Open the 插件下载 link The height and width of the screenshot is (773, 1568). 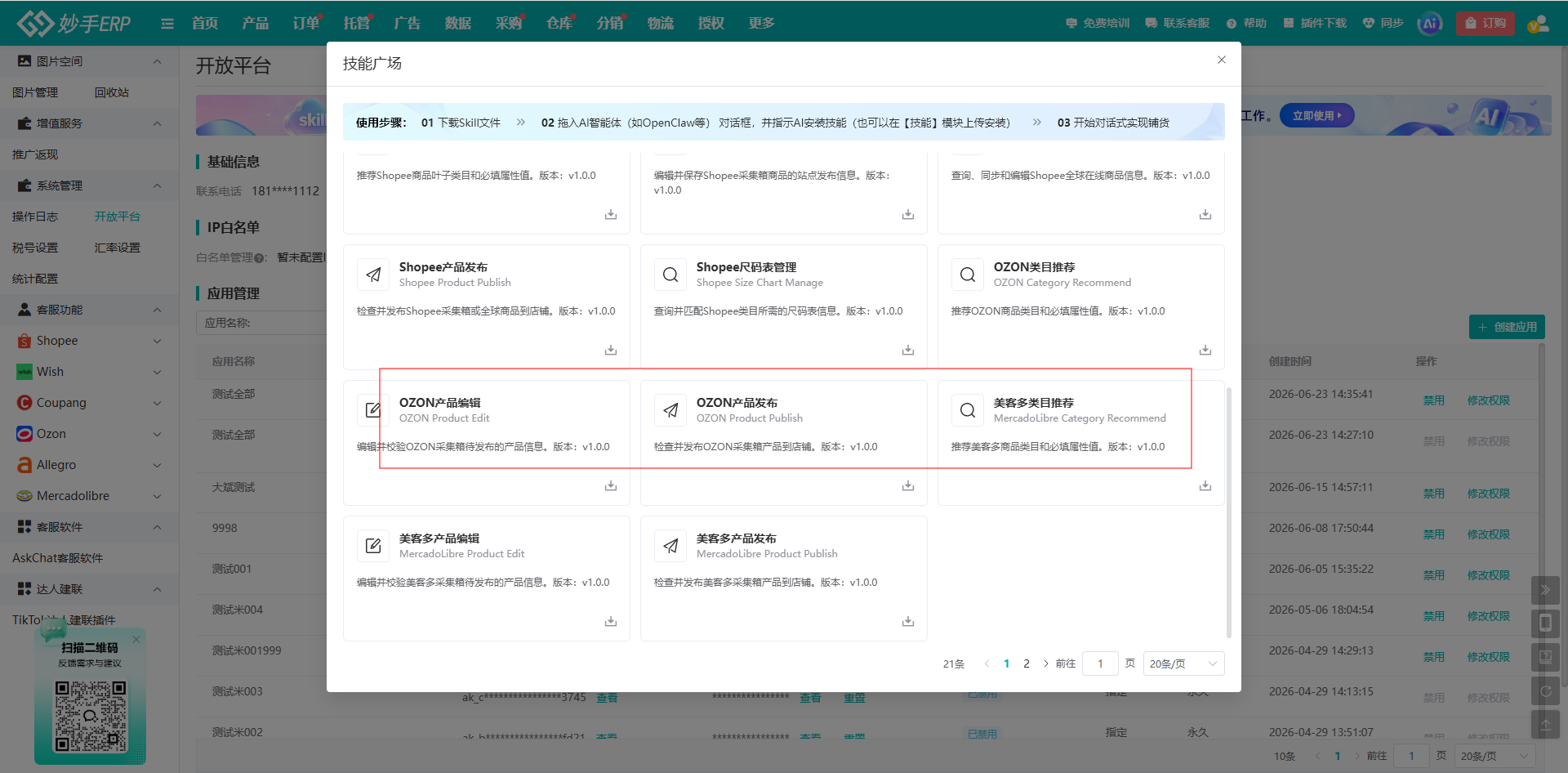(1315, 23)
